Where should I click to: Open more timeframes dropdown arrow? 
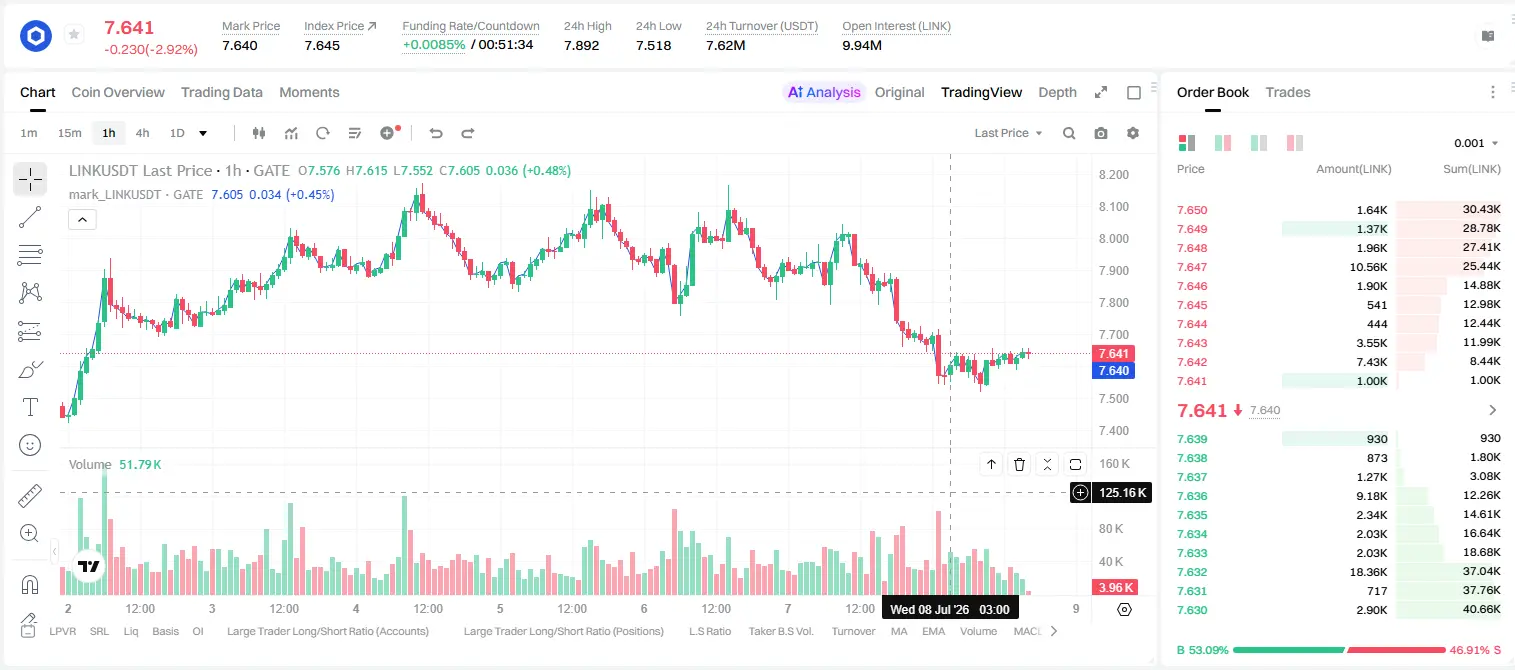click(x=203, y=133)
